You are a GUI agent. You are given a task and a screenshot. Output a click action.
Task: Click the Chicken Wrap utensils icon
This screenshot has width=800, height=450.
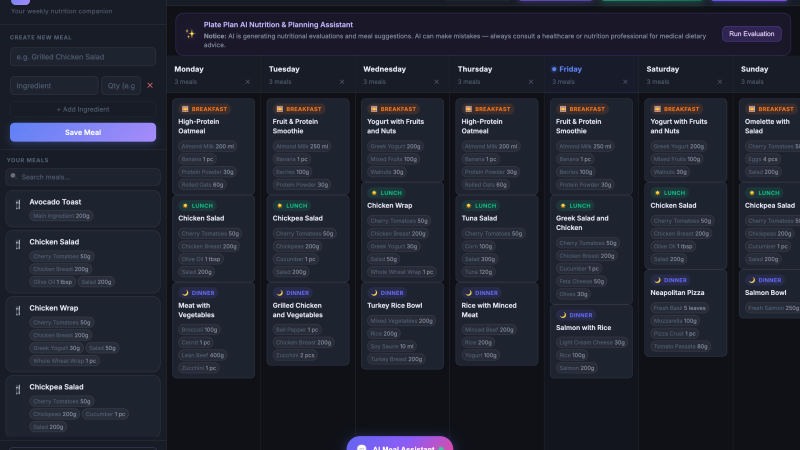[18, 310]
